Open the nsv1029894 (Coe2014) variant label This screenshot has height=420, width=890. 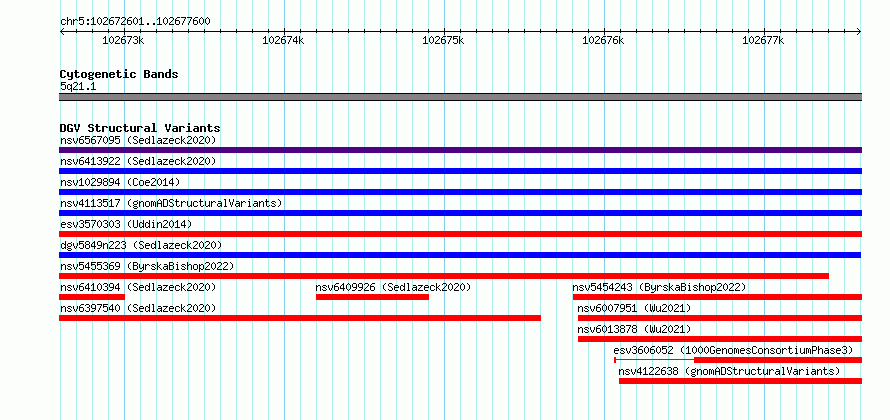coord(120,182)
